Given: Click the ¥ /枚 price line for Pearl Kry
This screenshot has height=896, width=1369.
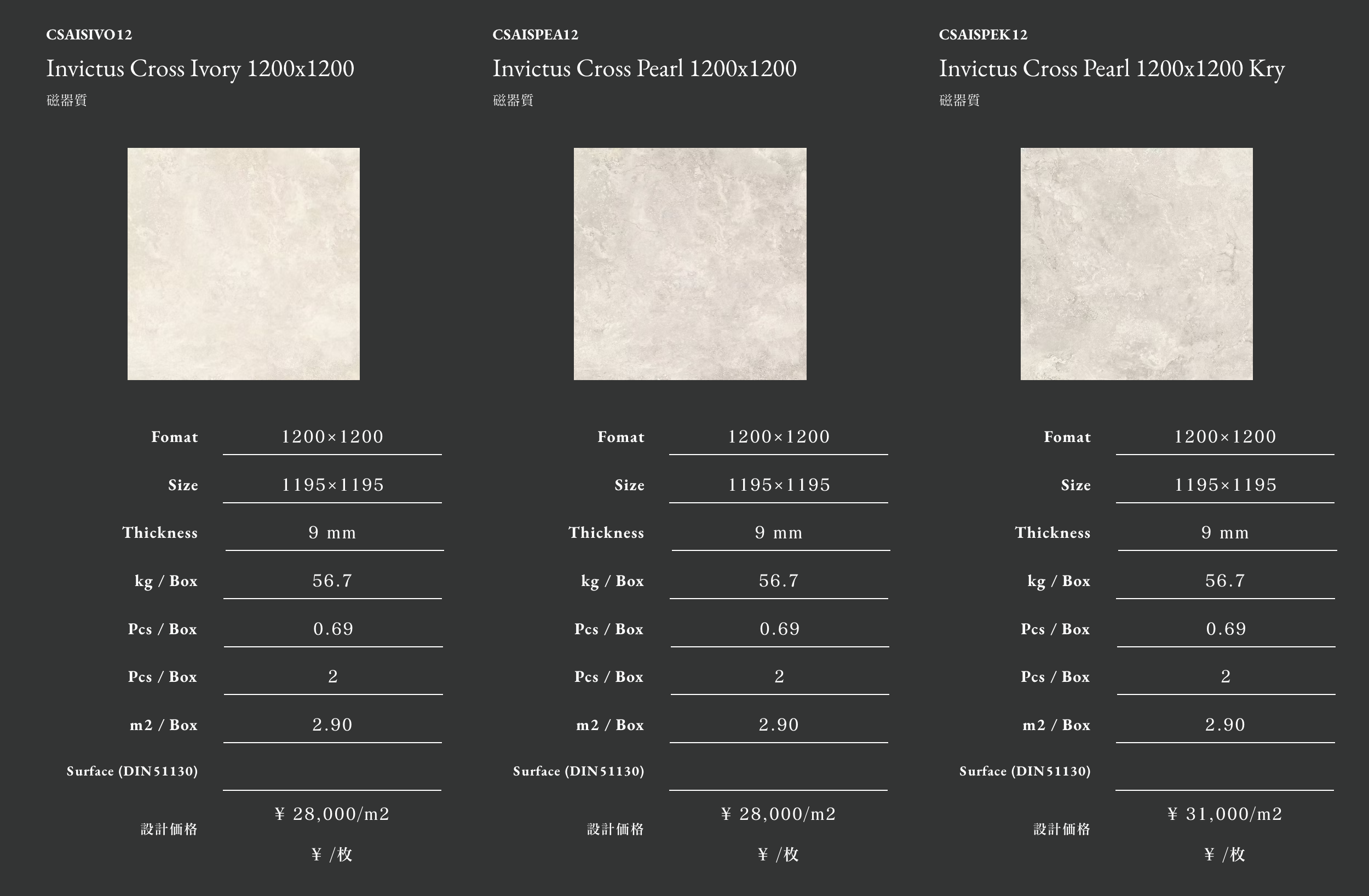Looking at the screenshot, I should (x=1225, y=854).
